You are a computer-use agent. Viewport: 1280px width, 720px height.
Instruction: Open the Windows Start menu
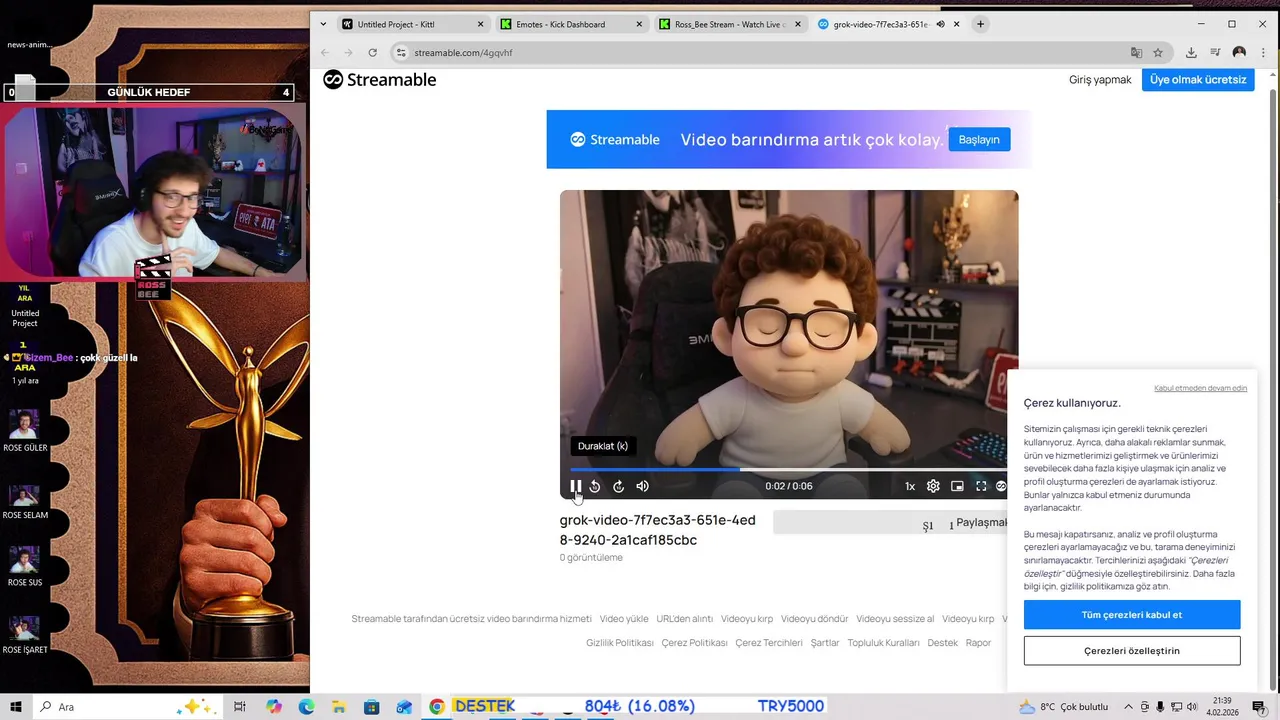pos(15,707)
